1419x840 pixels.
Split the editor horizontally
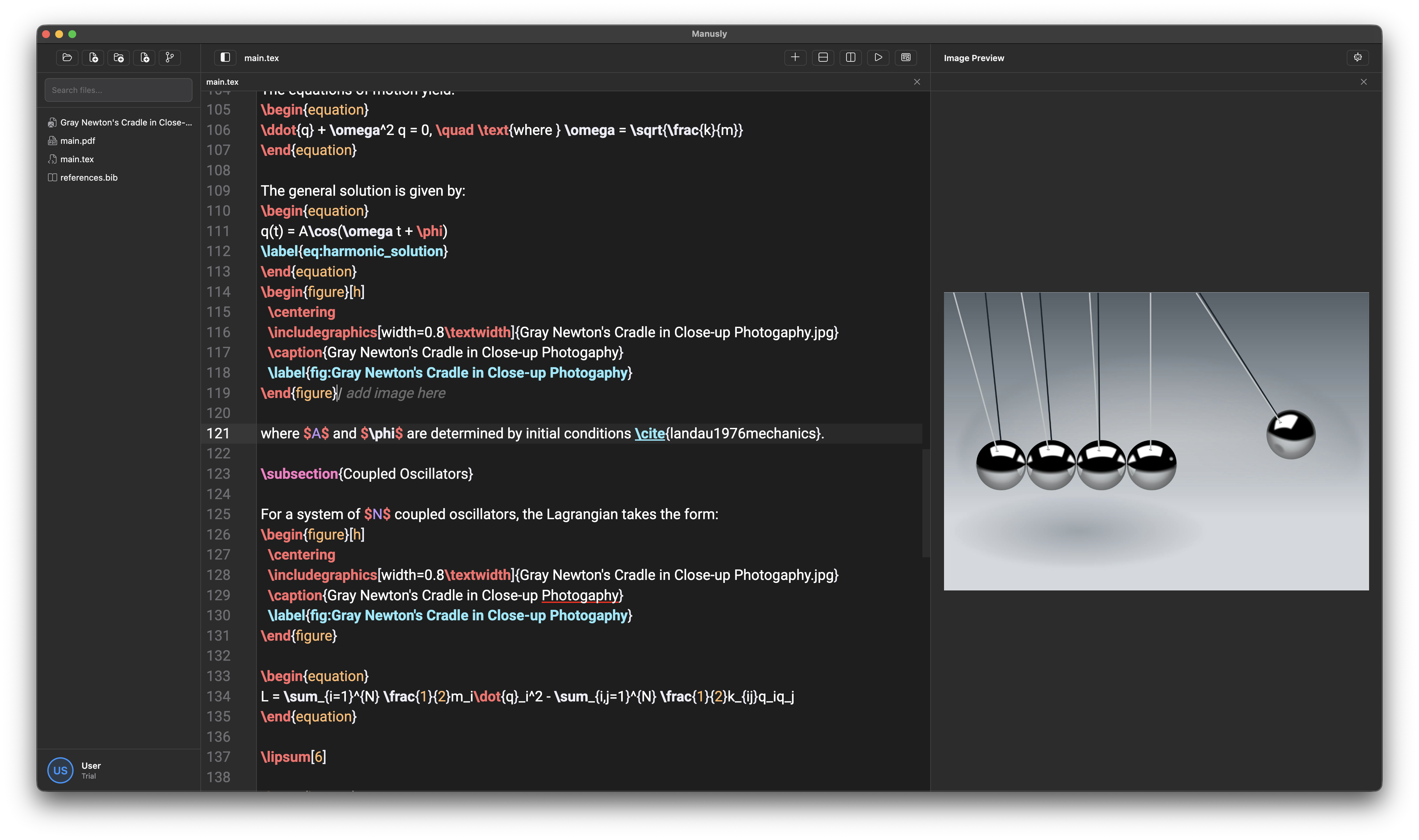click(823, 58)
